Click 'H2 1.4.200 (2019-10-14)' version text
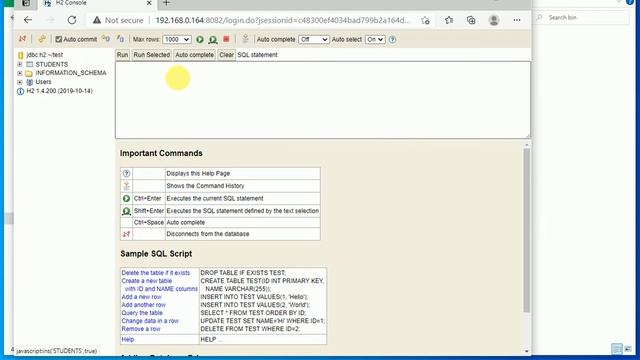Viewport: 640px width, 360px height. (60, 91)
